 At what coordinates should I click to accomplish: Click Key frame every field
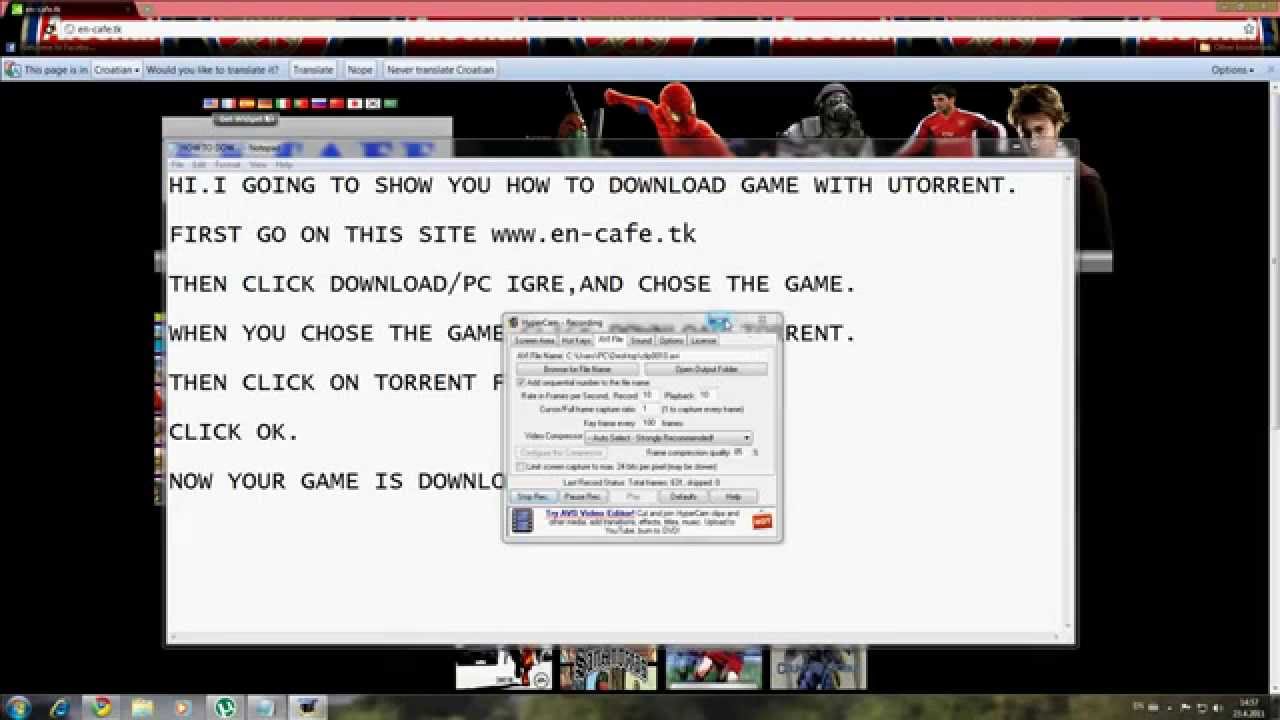[648, 423]
